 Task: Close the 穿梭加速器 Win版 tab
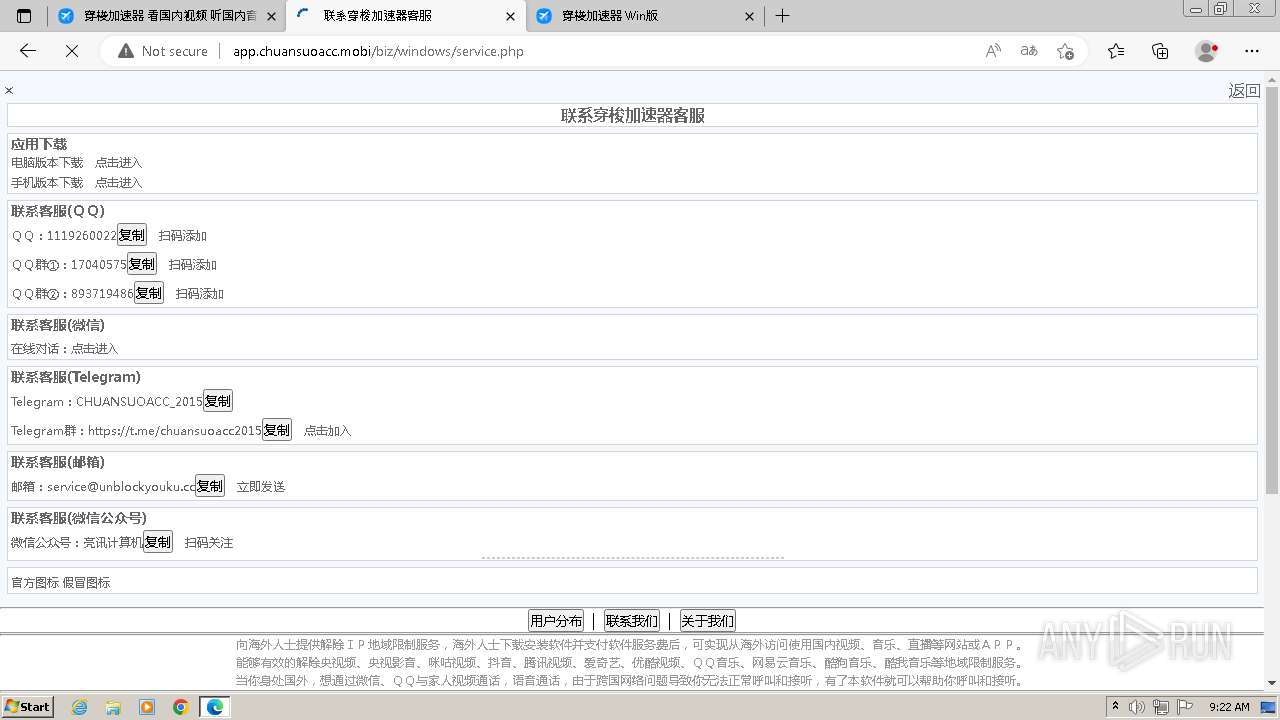(750, 16)
